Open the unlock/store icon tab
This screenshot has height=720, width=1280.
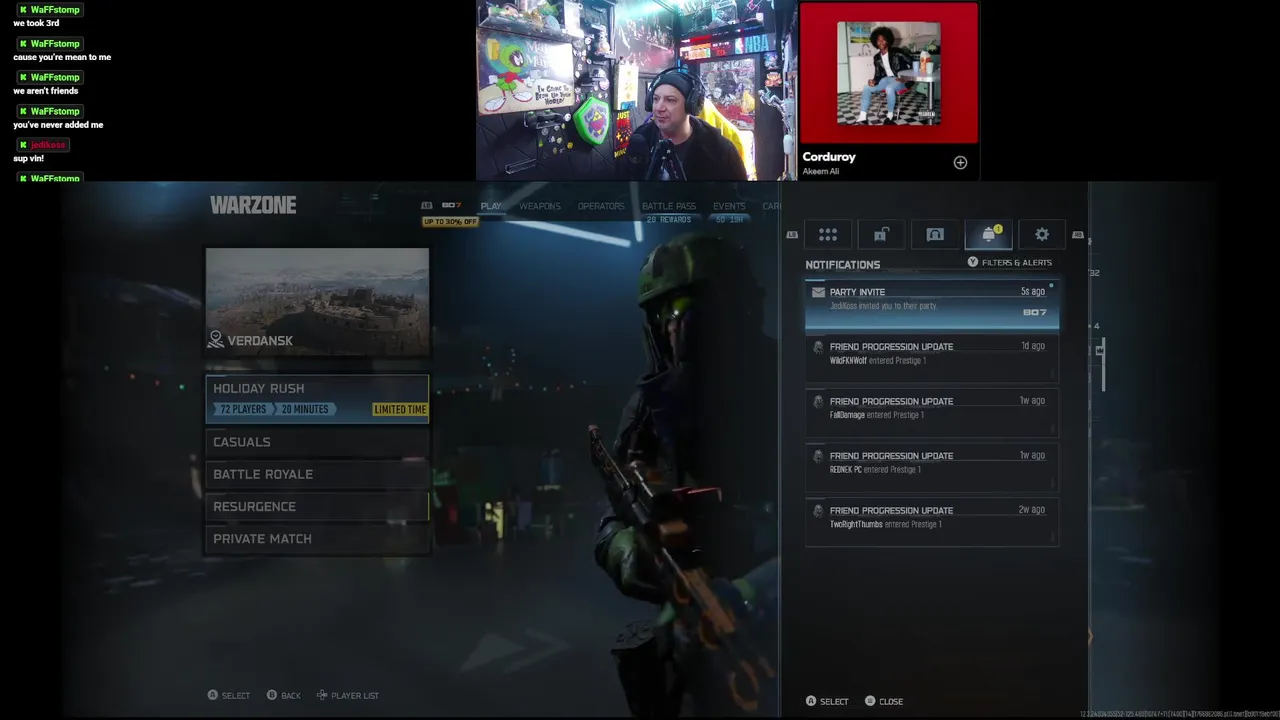click(x=881, y=234)
